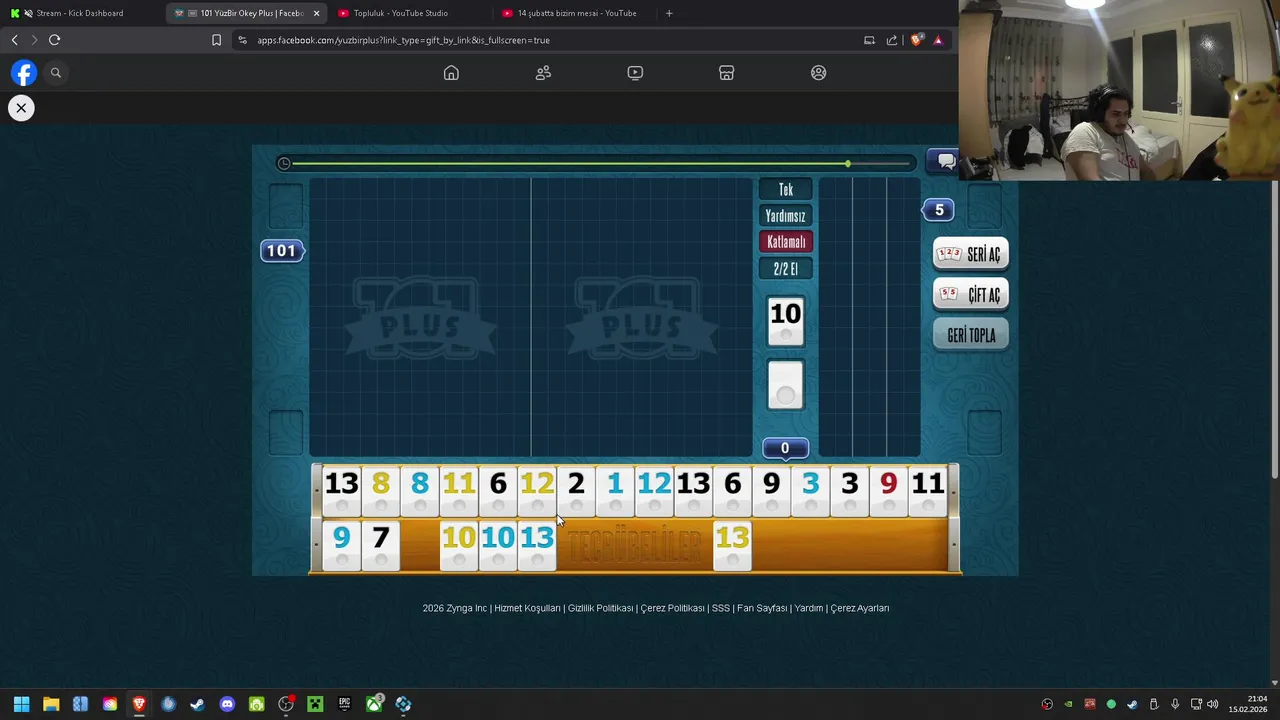1280x720 pixels.
Task: Open a new browser tab
Action: (x=669, y=13)
